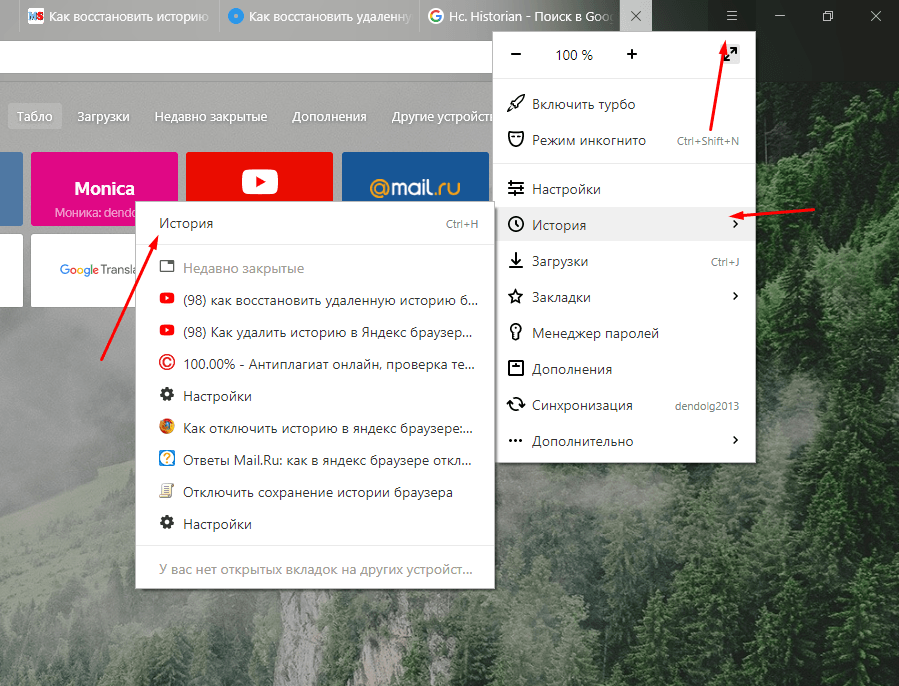This screenshot has width=899, height=686.
Task: Click the clock icon beside История
Action: click(x=515, y=224)
